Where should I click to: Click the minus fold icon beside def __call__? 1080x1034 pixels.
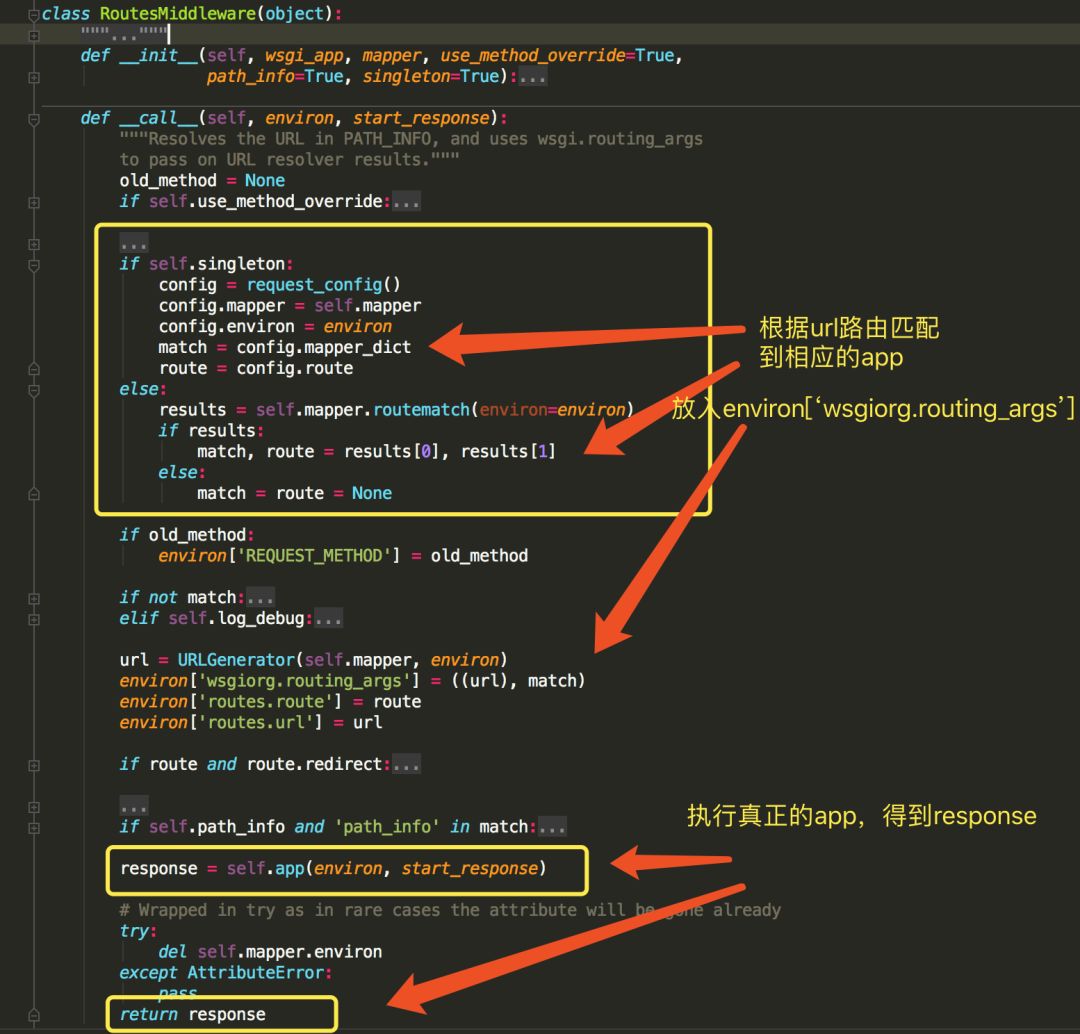33,118
